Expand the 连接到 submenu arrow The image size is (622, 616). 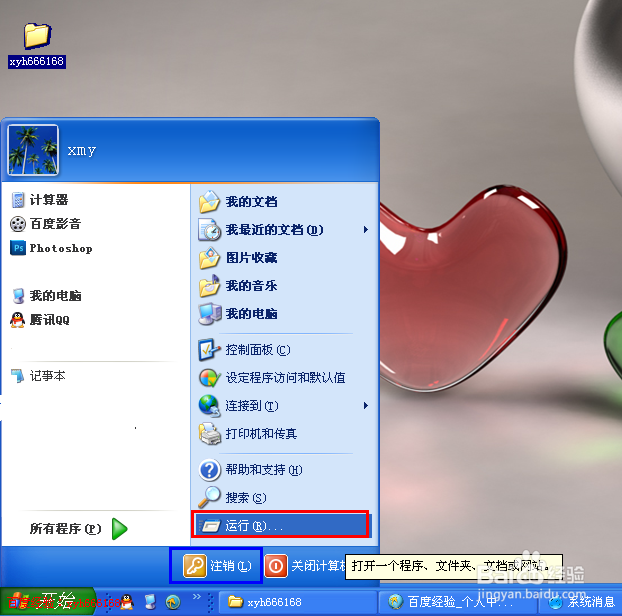[366, 405]
